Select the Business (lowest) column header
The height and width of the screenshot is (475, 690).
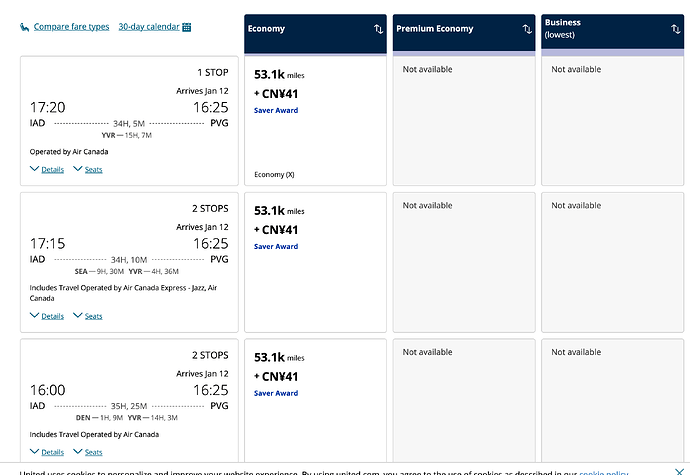coord(613,34)
